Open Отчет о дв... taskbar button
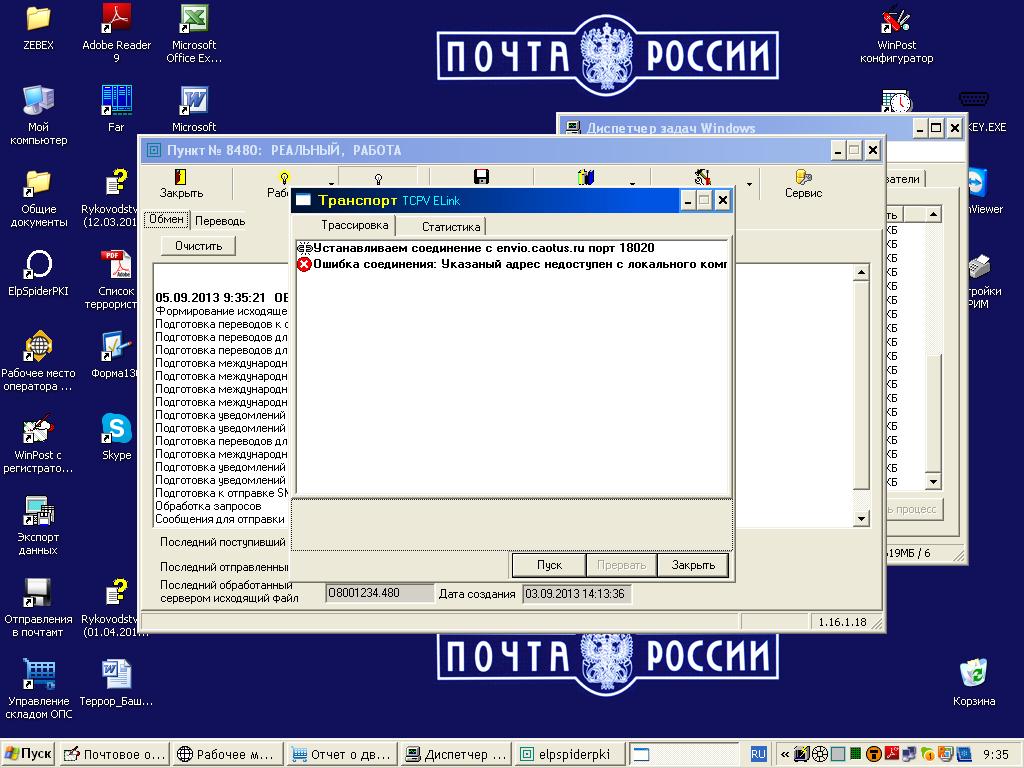This screenshot has width=1024, height=768. [342, 754]
